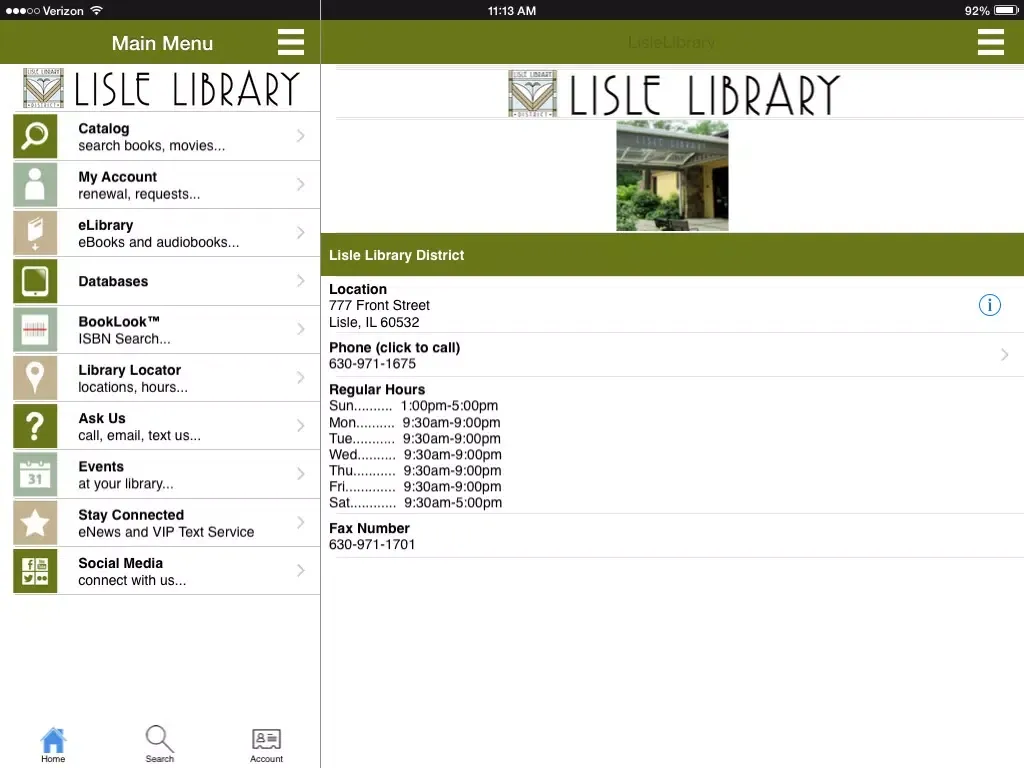Image resolution: width=1024 pixels, height=768 pixels.
Task: Expand the Catalog row chevron
Action: 300,136
